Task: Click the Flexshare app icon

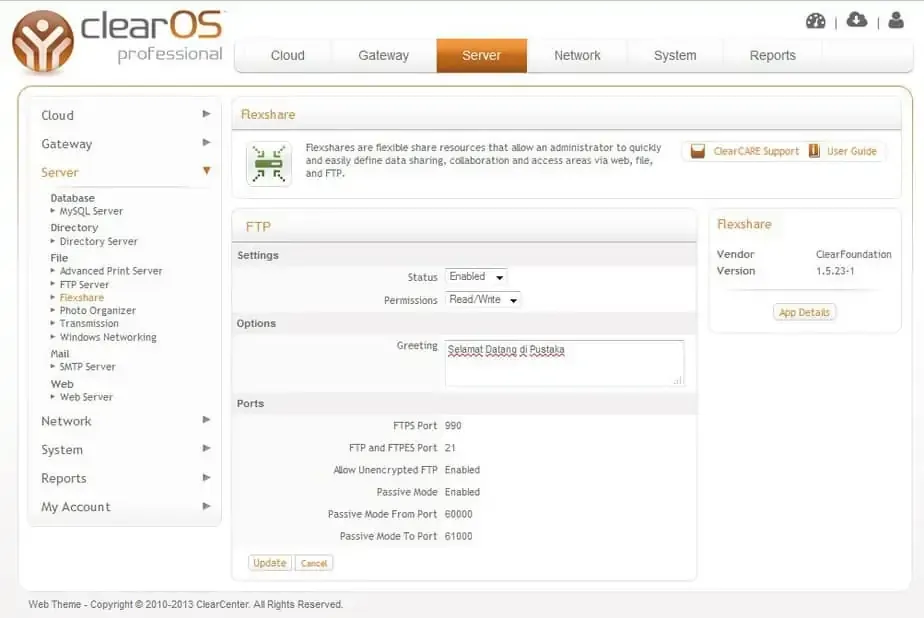Action: click(269, 163)
